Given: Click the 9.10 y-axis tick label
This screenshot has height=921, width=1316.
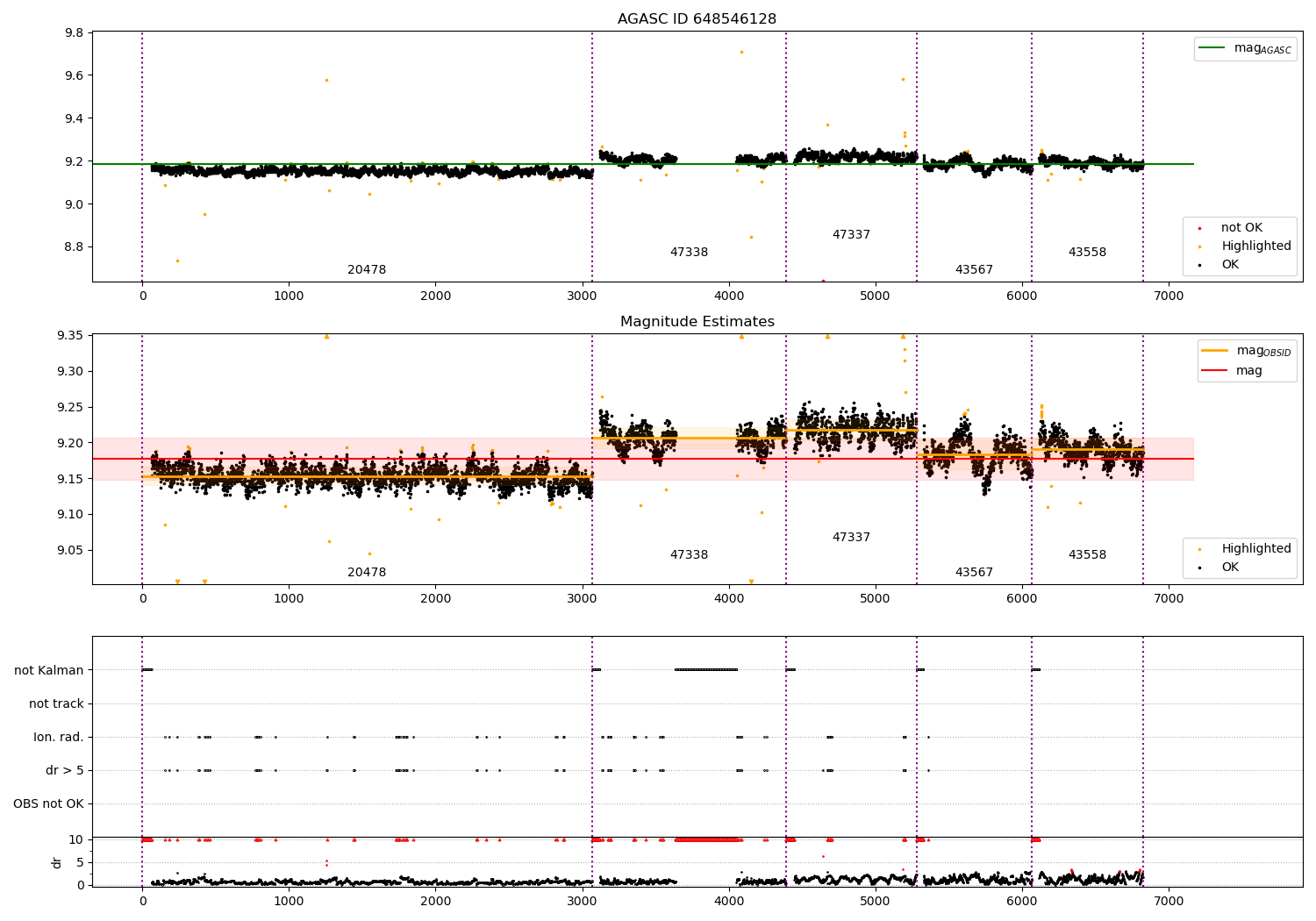Looking at the screenshot, I should click(71, 515).
